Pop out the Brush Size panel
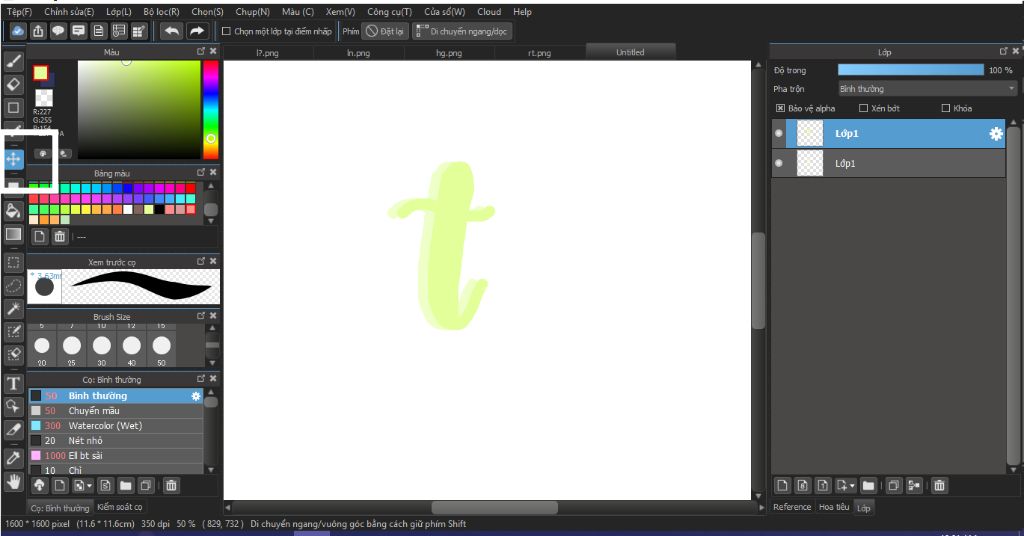The width and height of the screenshot is (1024, 536). tap(200, 316)
